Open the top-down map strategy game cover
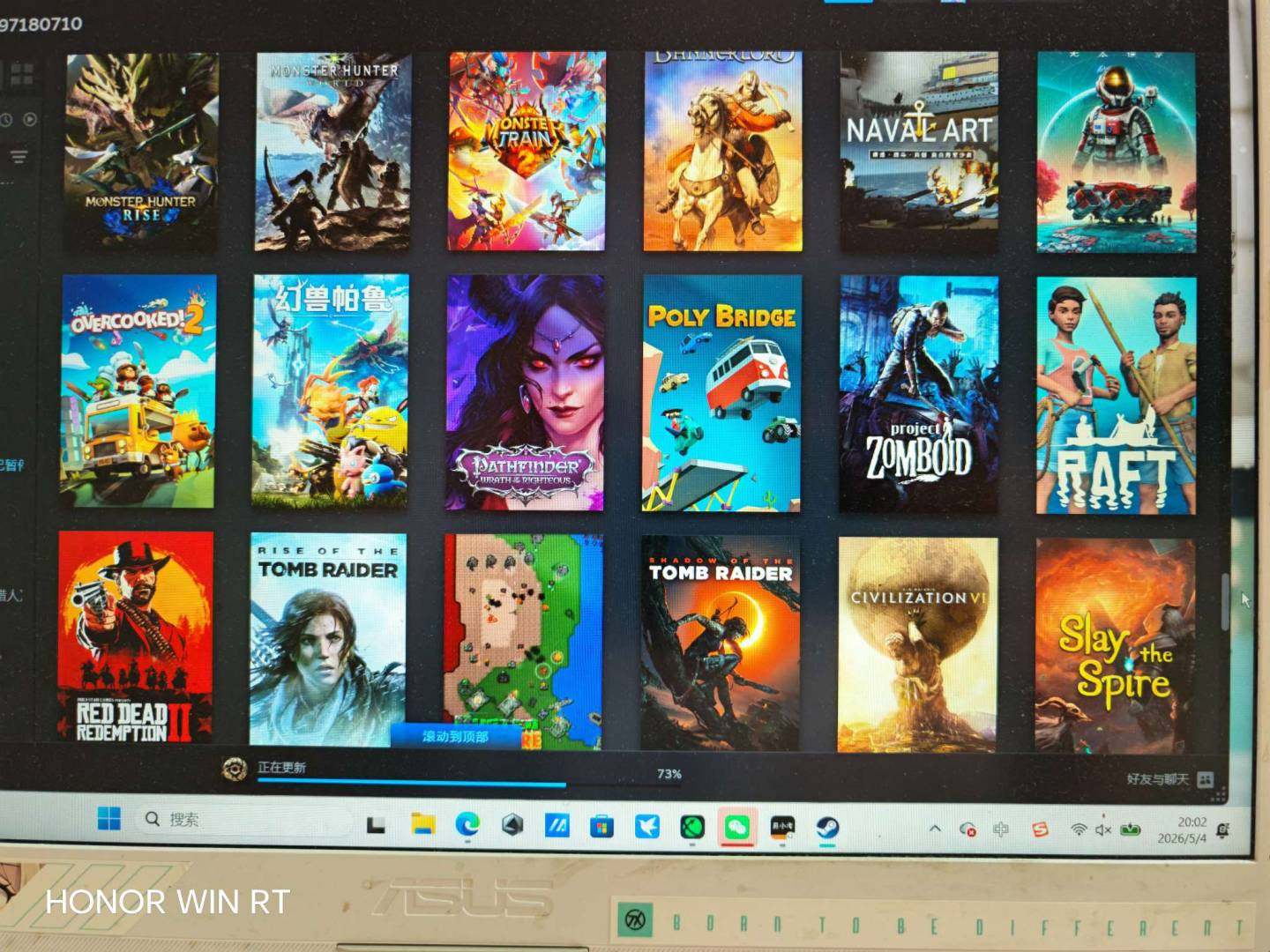1270x952 pixels. point(523,642)
